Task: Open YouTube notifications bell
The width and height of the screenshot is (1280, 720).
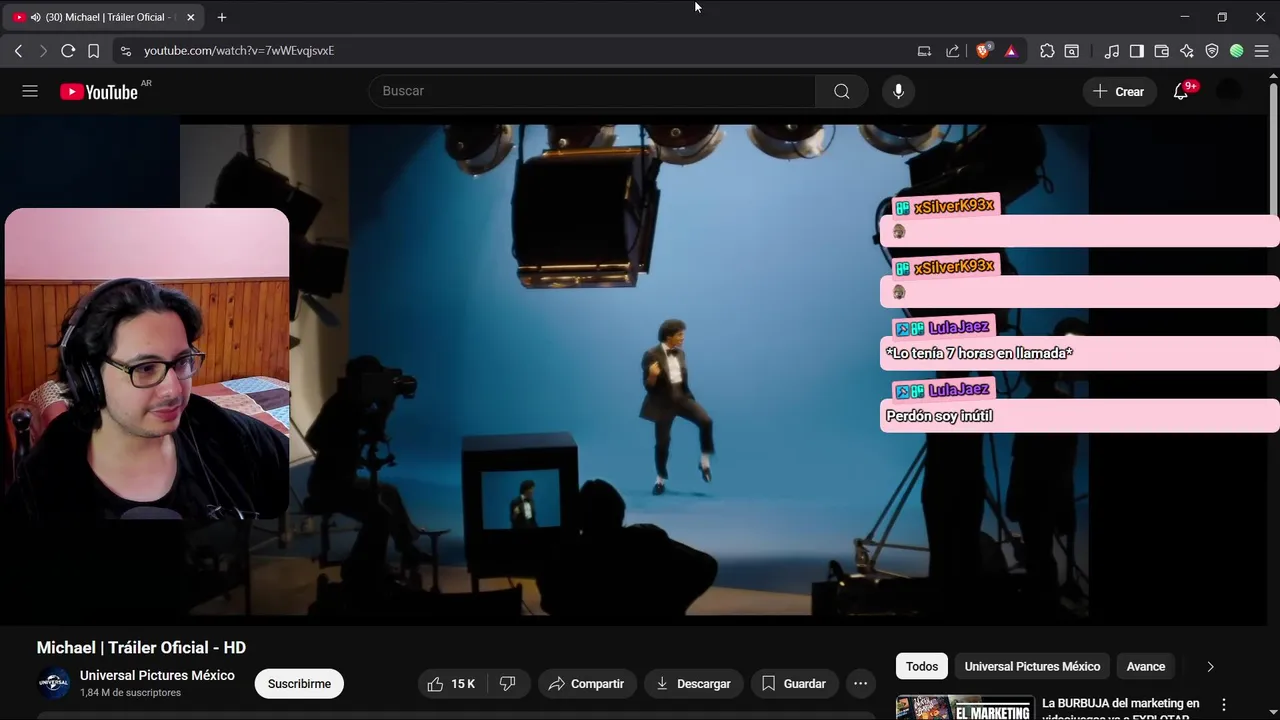Action: (1181, 91)
